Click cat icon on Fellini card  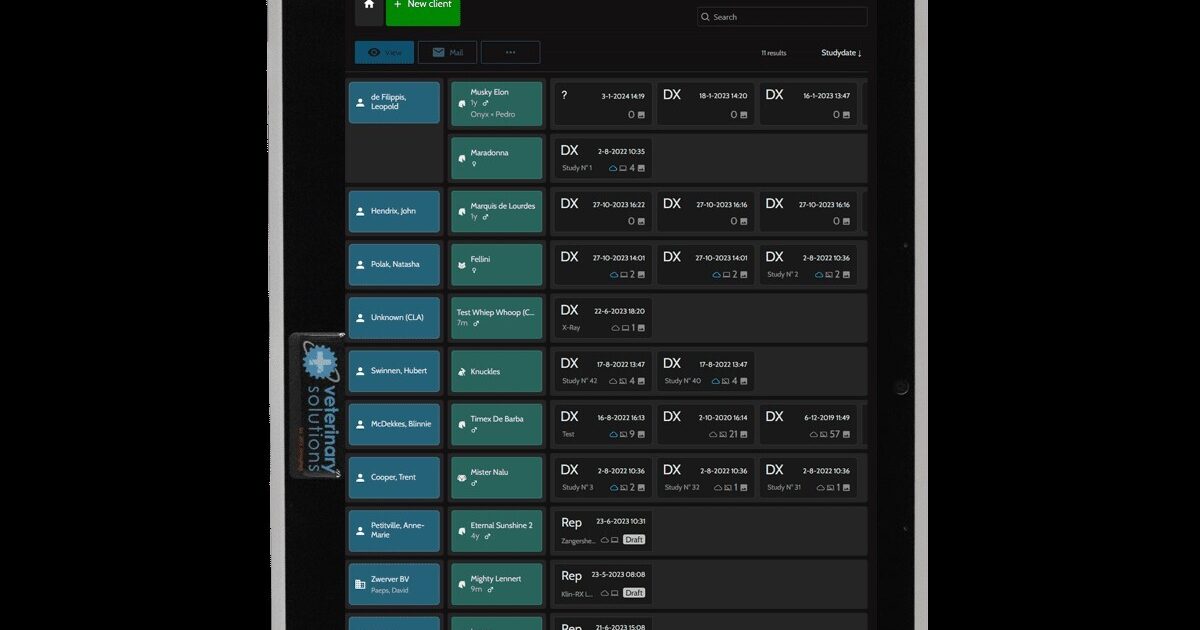coord(461,265)
